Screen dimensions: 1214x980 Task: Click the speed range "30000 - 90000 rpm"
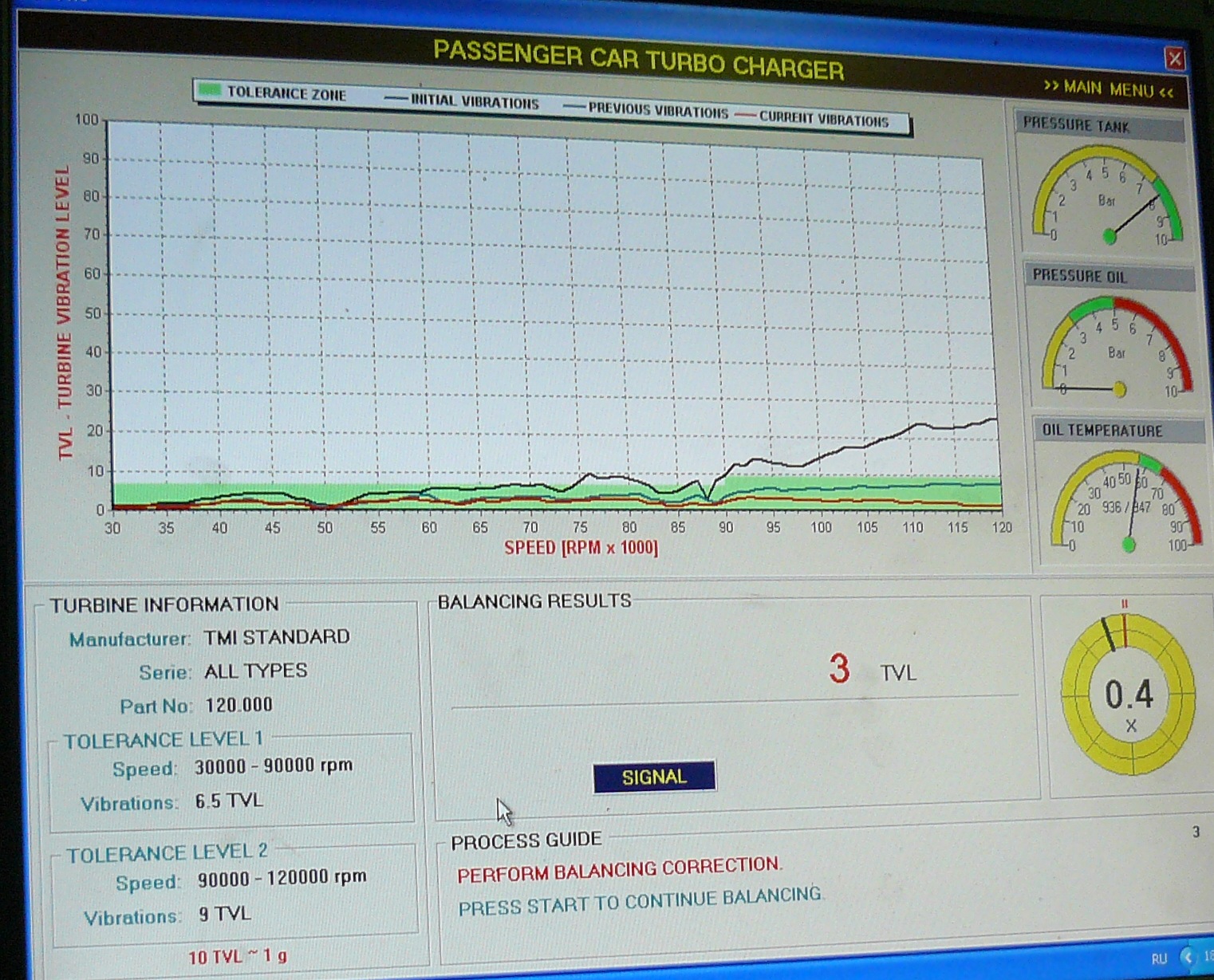[274, 766]
